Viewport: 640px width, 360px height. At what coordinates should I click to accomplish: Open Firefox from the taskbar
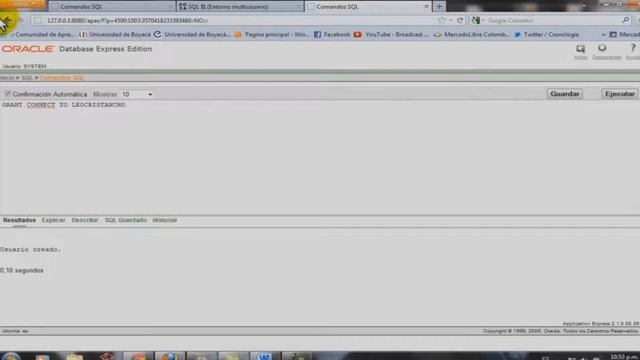point(169,356)
